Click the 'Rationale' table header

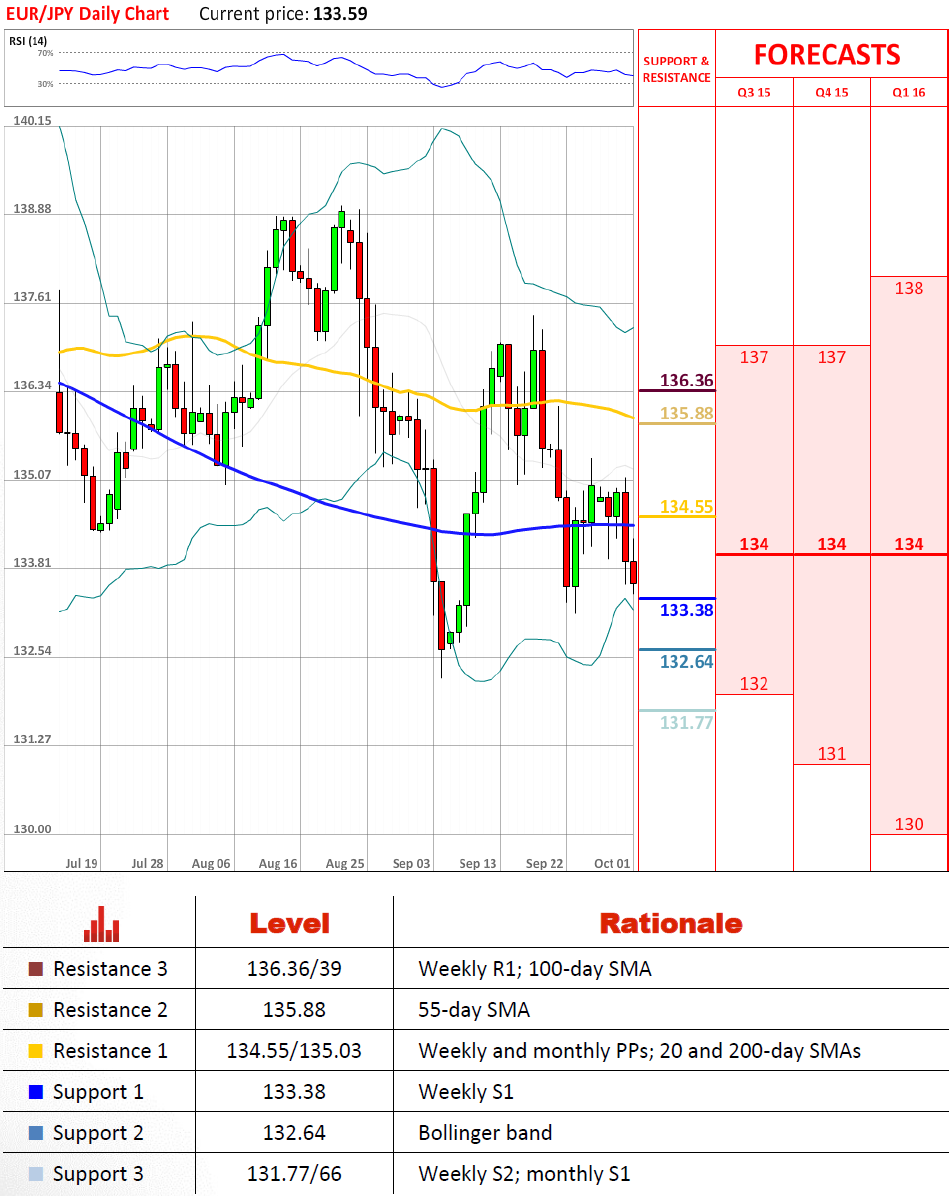[671, 924]
